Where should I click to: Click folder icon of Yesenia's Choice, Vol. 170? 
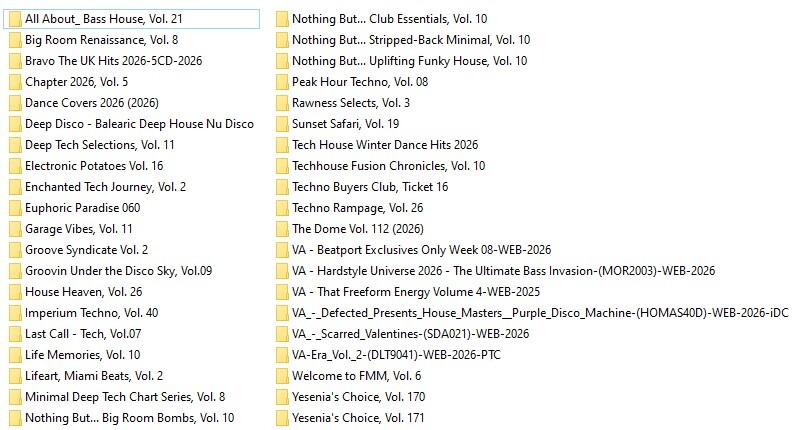coord(282,397)
